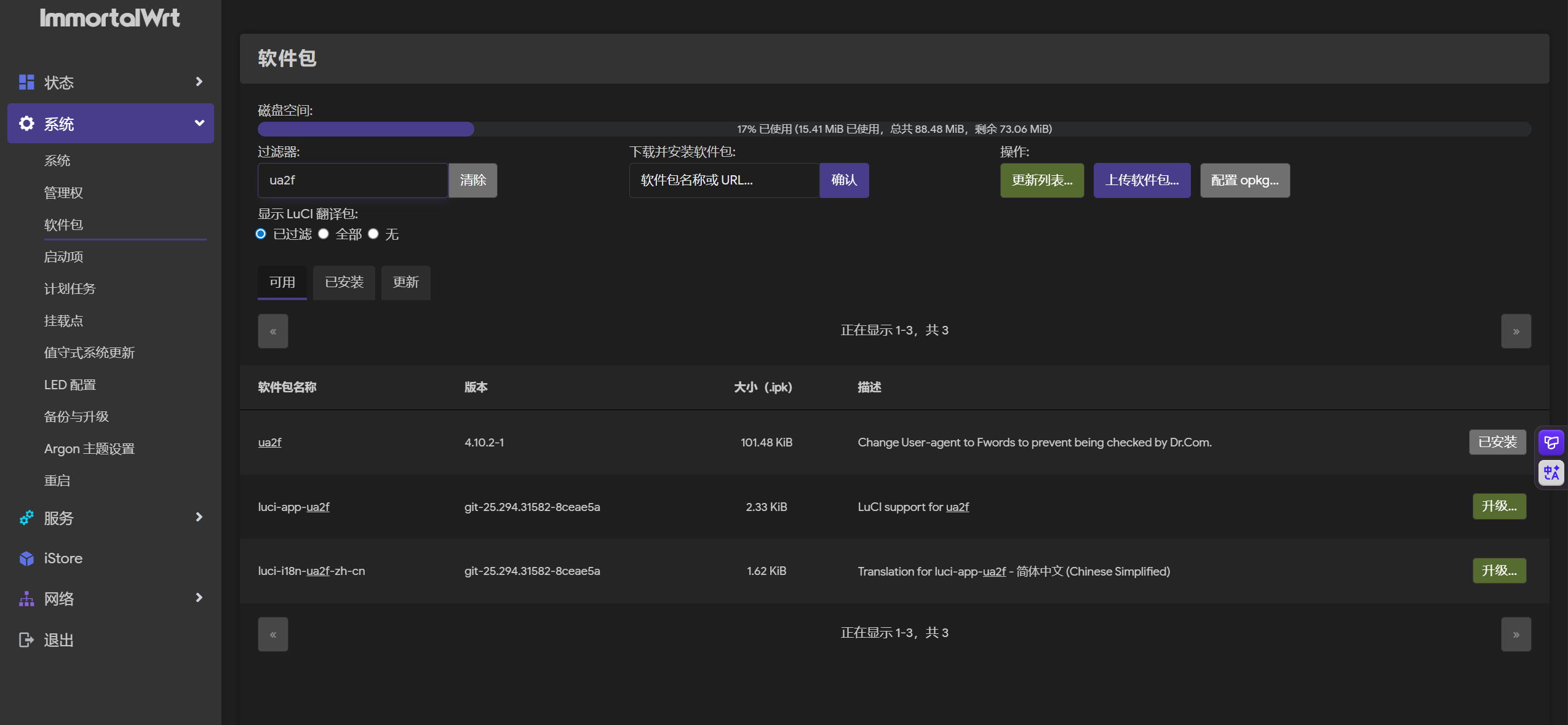
Task: Expand the 网络 menu chevron
Action: coord(199,598)
